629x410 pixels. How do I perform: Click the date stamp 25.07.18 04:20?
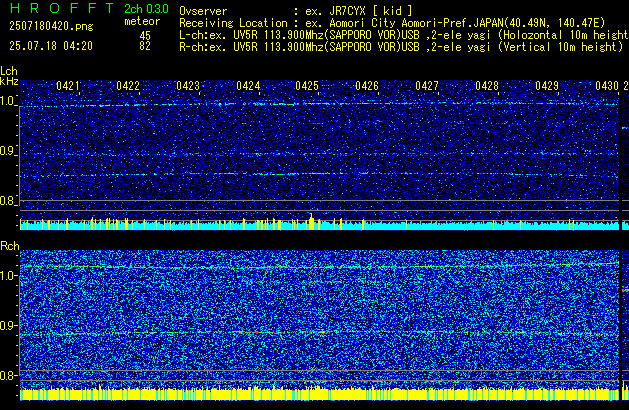pos(51,46)
